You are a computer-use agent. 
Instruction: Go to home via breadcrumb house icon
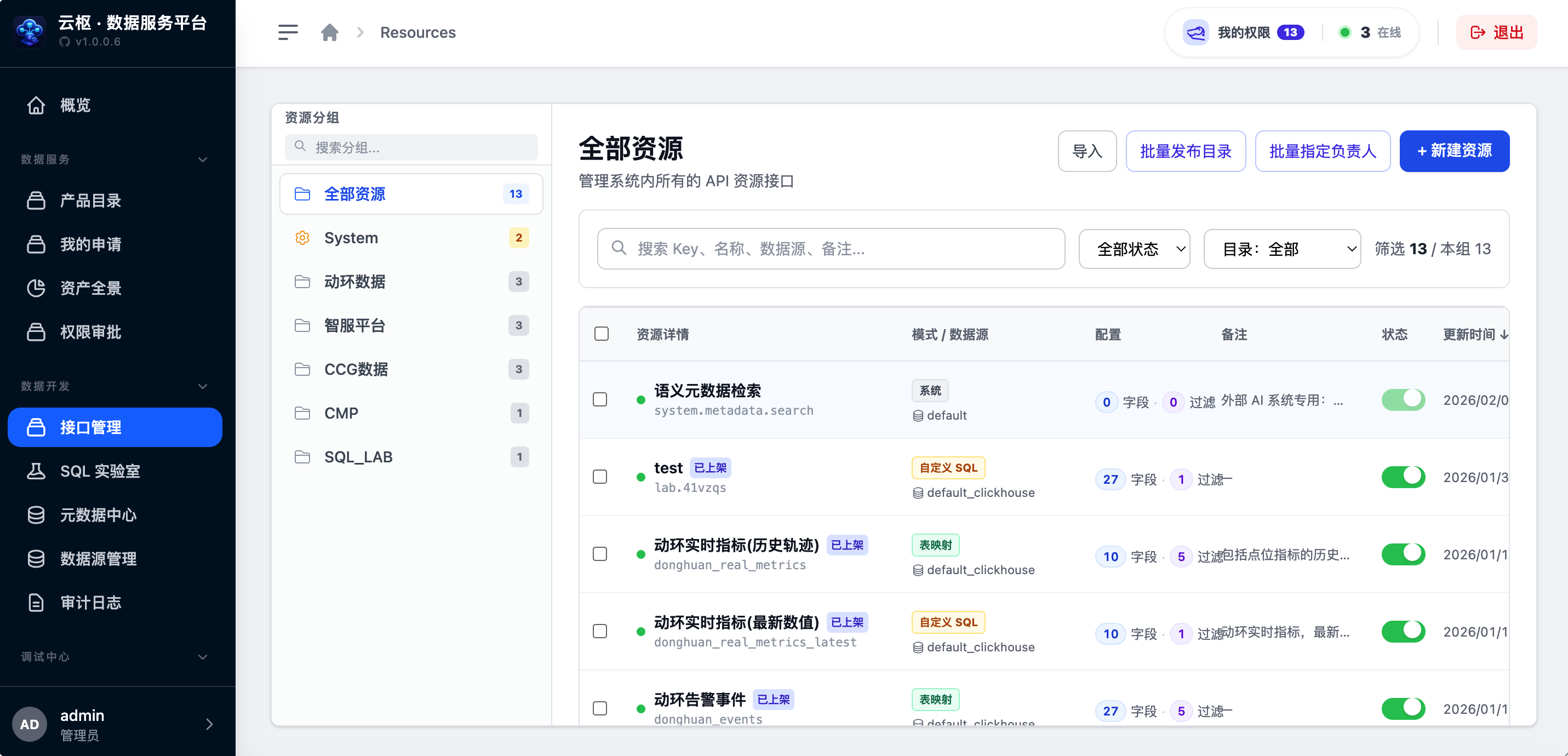point(329,32)
